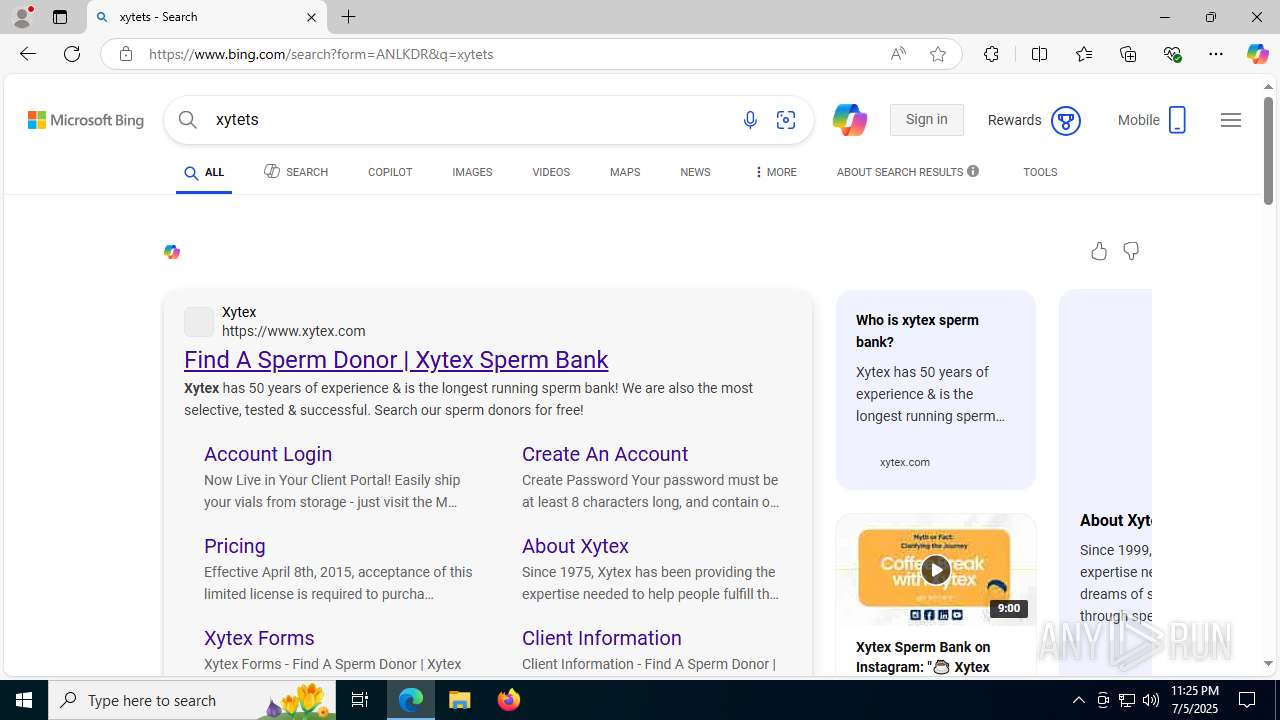
Task: Open the Edge profile icon
Action: pyautogui.click(x=22, y=17)
